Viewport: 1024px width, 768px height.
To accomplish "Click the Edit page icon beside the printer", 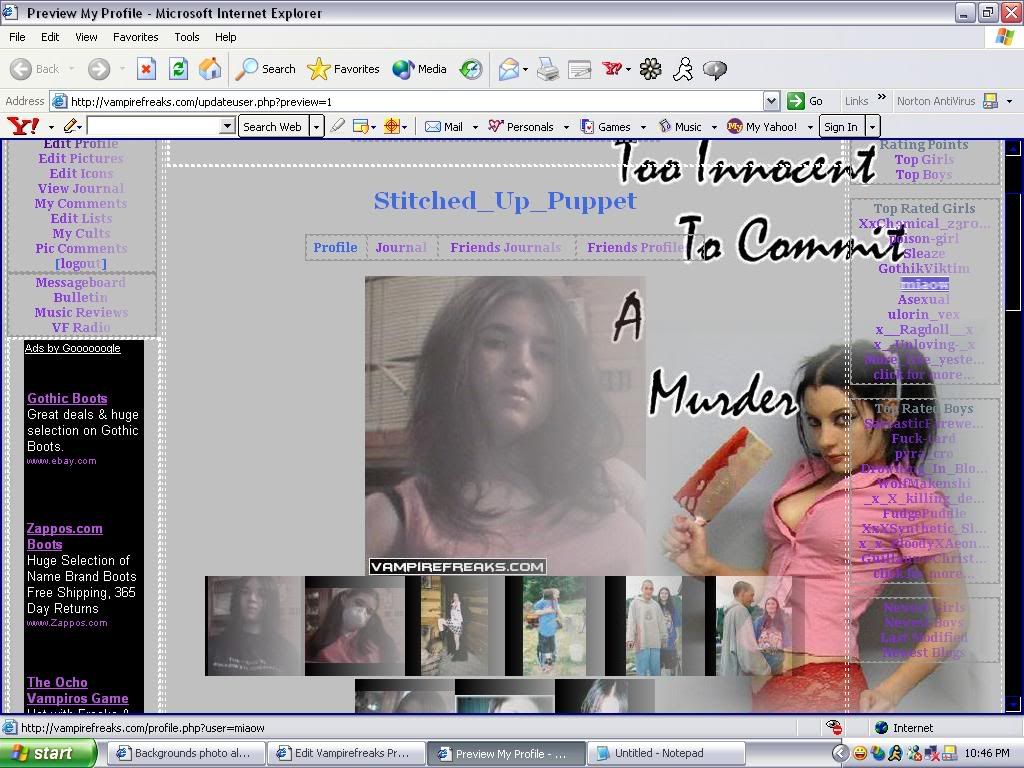I will [579, 69].
